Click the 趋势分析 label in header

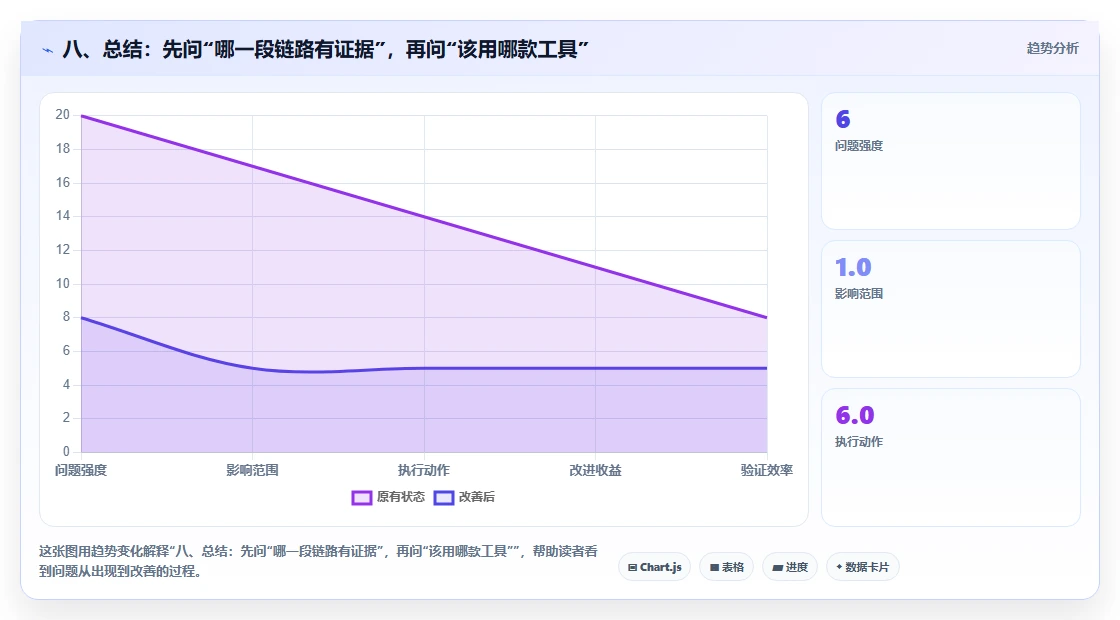(1052, 49)
